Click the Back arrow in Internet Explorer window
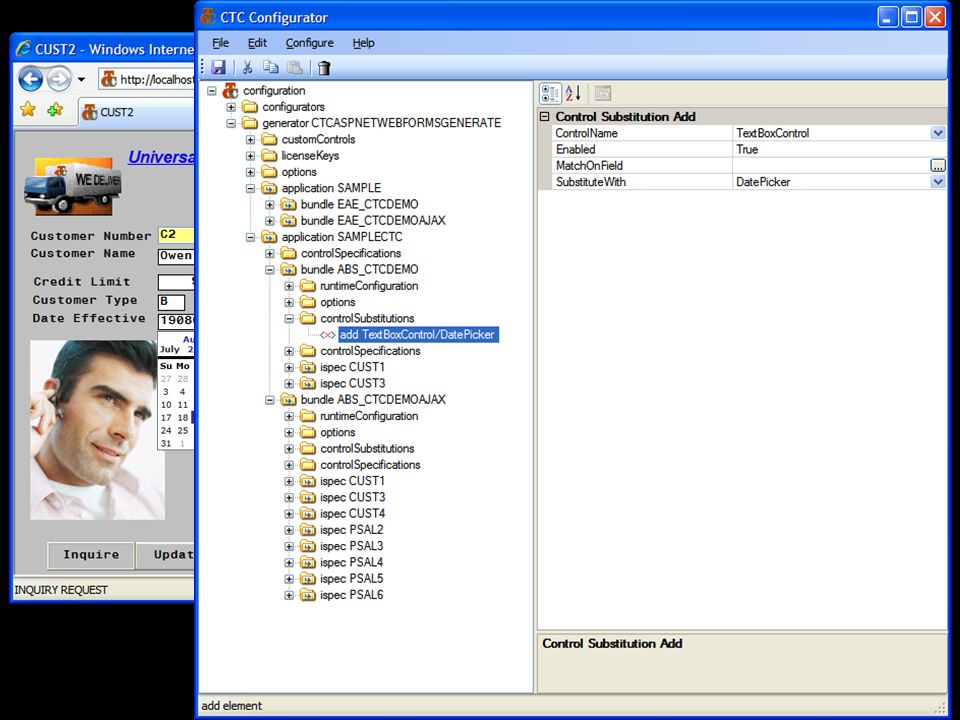The width and height of the screenshot is (960, 720). 31,78
